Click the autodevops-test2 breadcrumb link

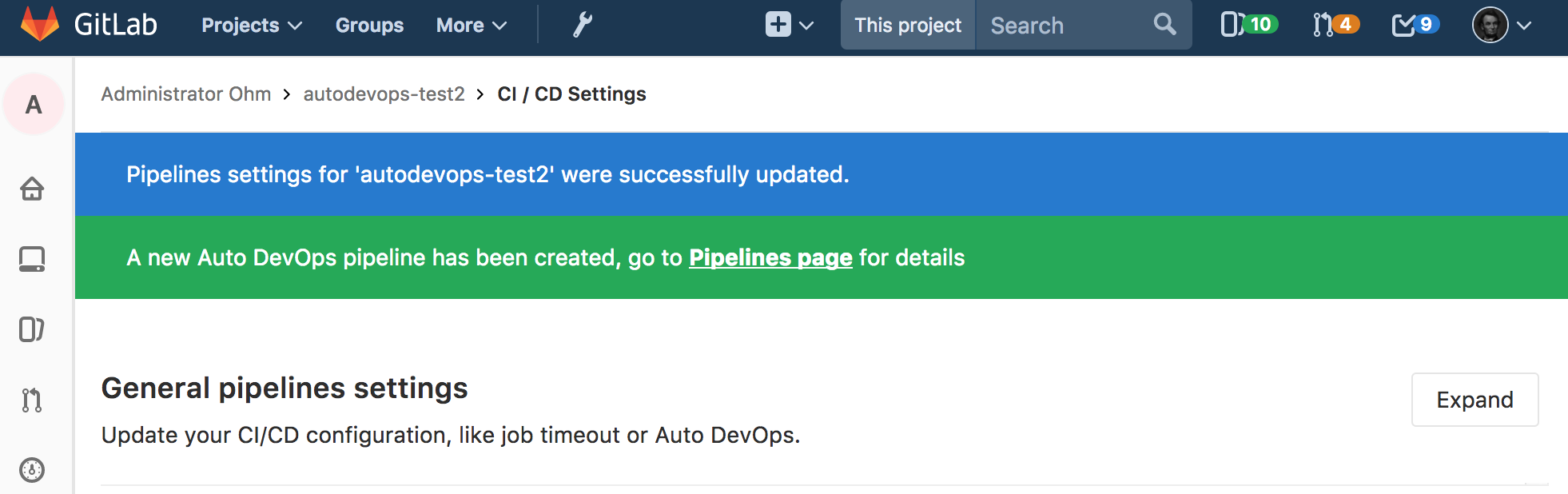point(384,94)
